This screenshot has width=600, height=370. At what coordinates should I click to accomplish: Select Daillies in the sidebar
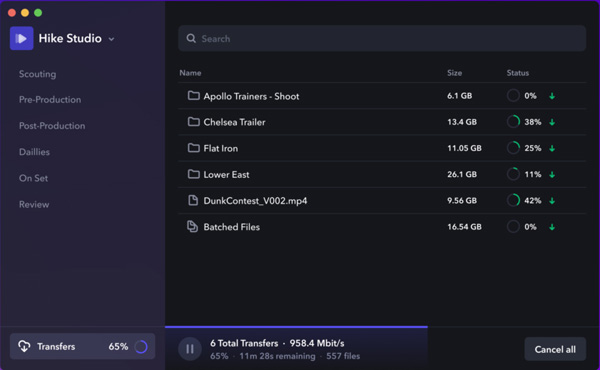tap(34, 152)
